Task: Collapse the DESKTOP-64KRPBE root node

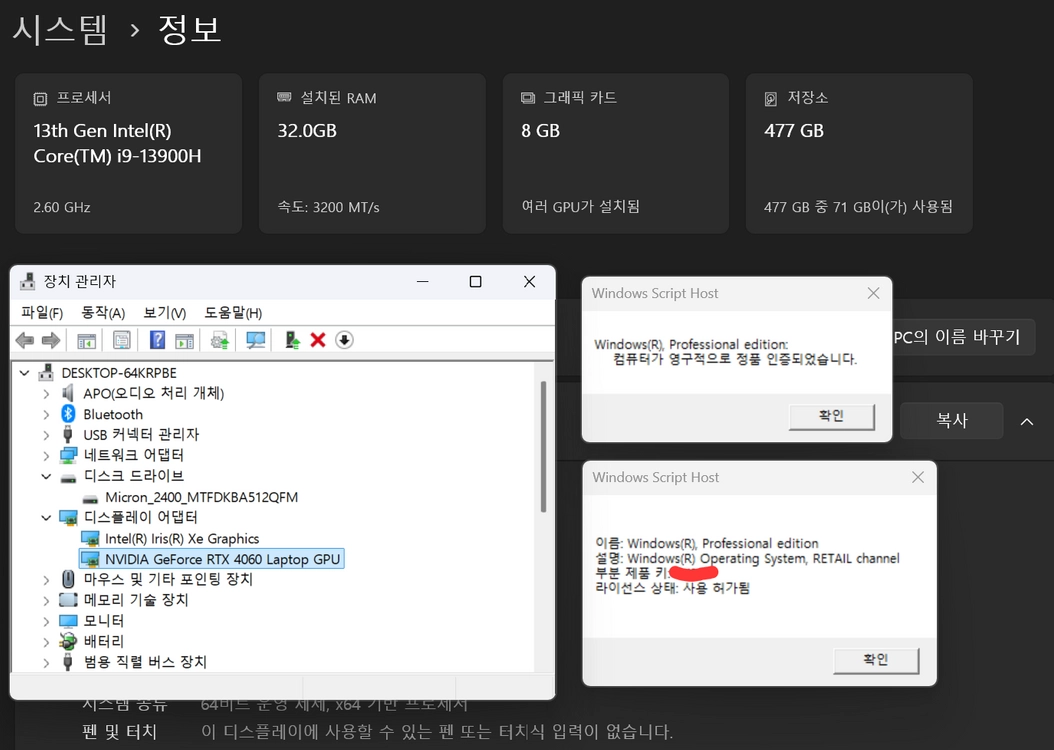Action: 25,372
